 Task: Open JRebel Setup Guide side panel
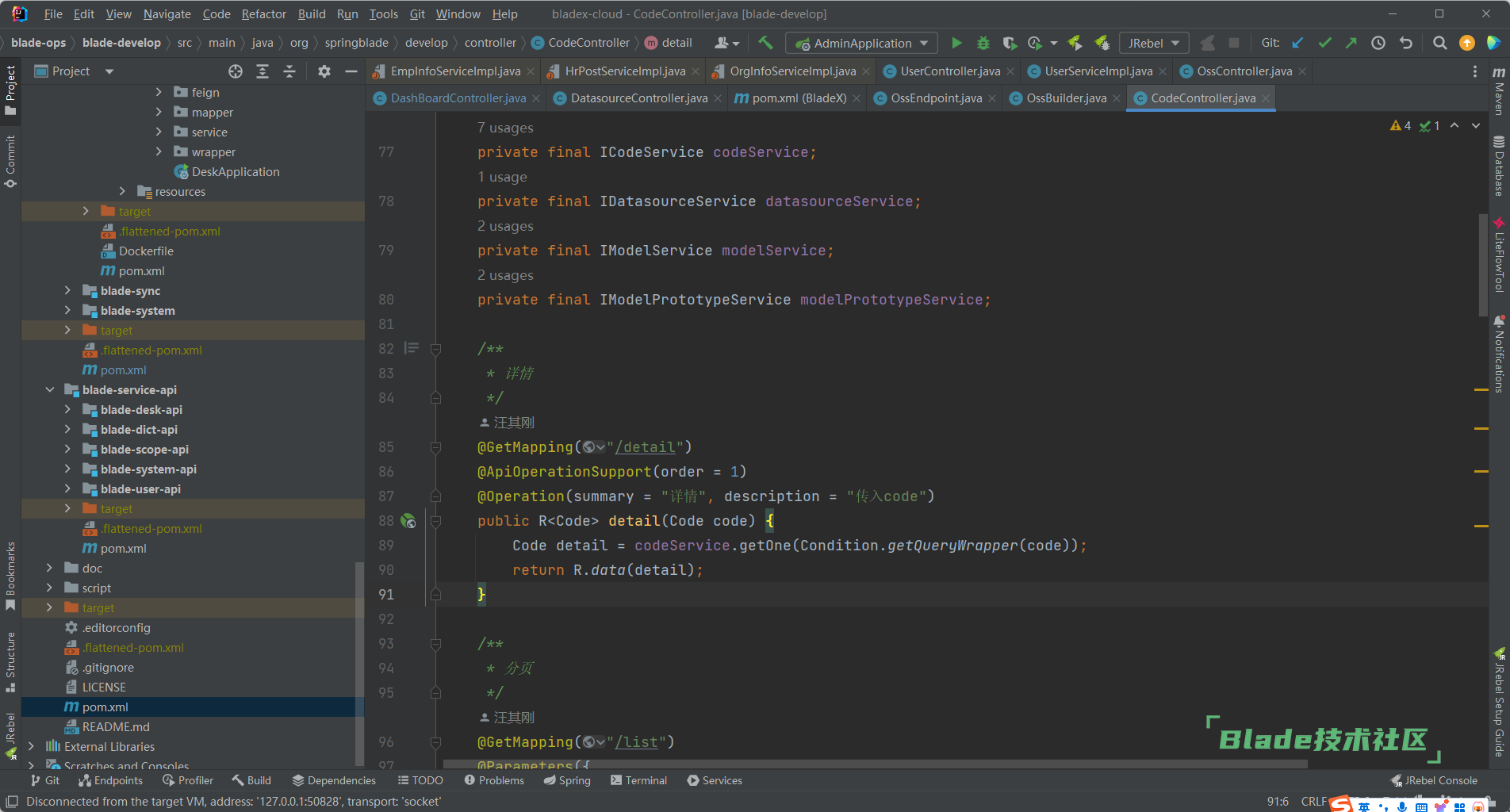(x=1499, y=703)
